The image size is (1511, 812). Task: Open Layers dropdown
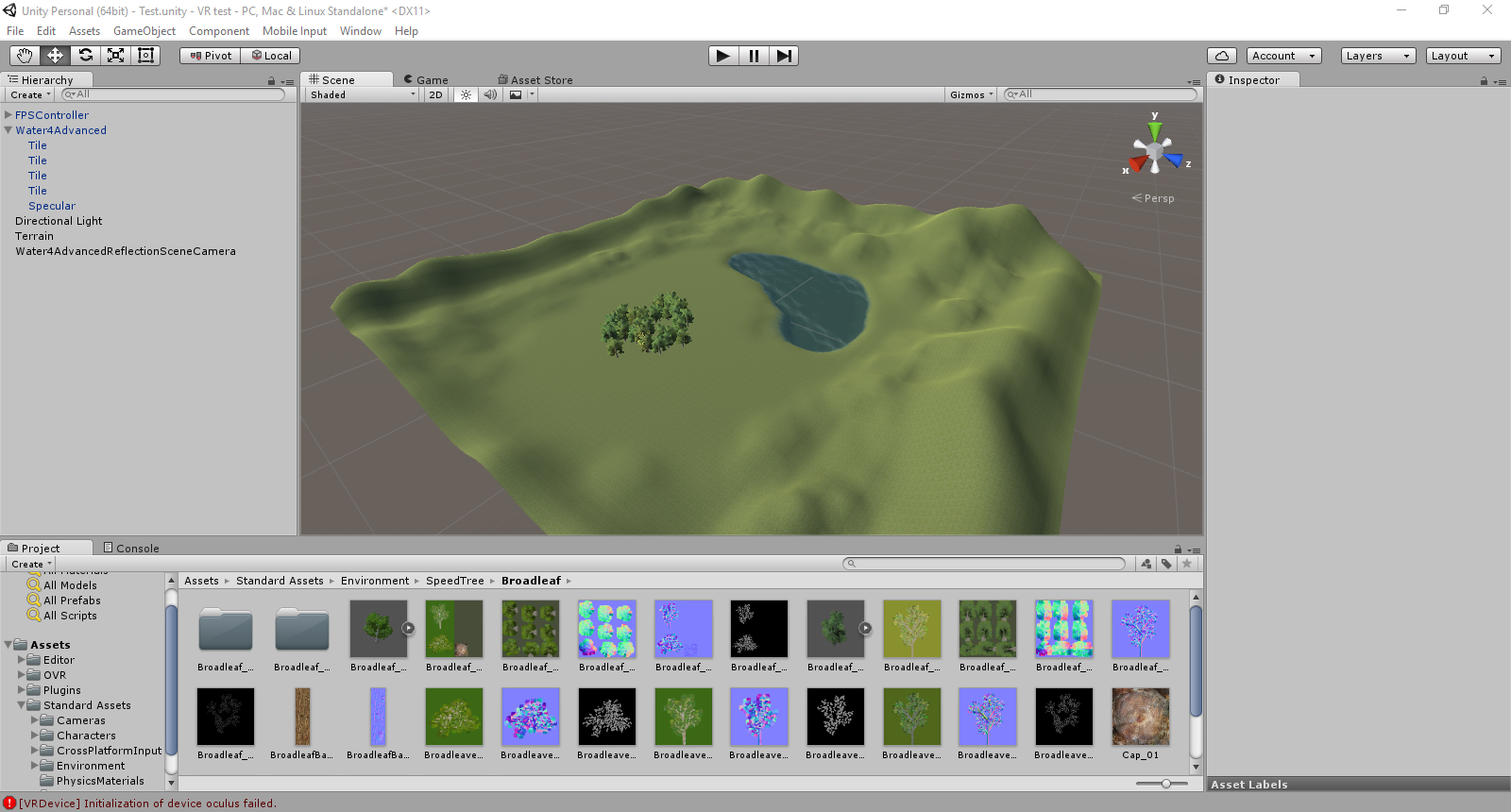1379,56
